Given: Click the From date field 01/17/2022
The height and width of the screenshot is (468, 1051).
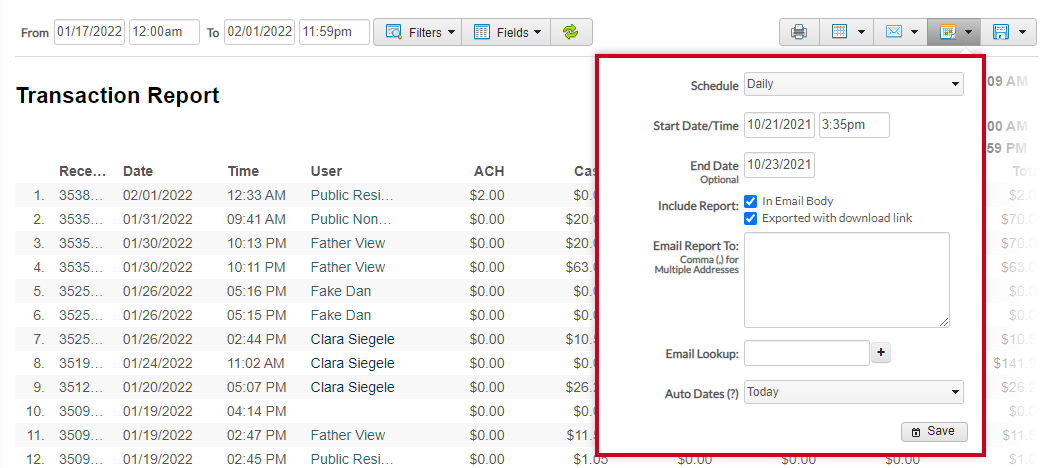Looking at the screenshot, I should pyautogui.click(x=89, y=32).
